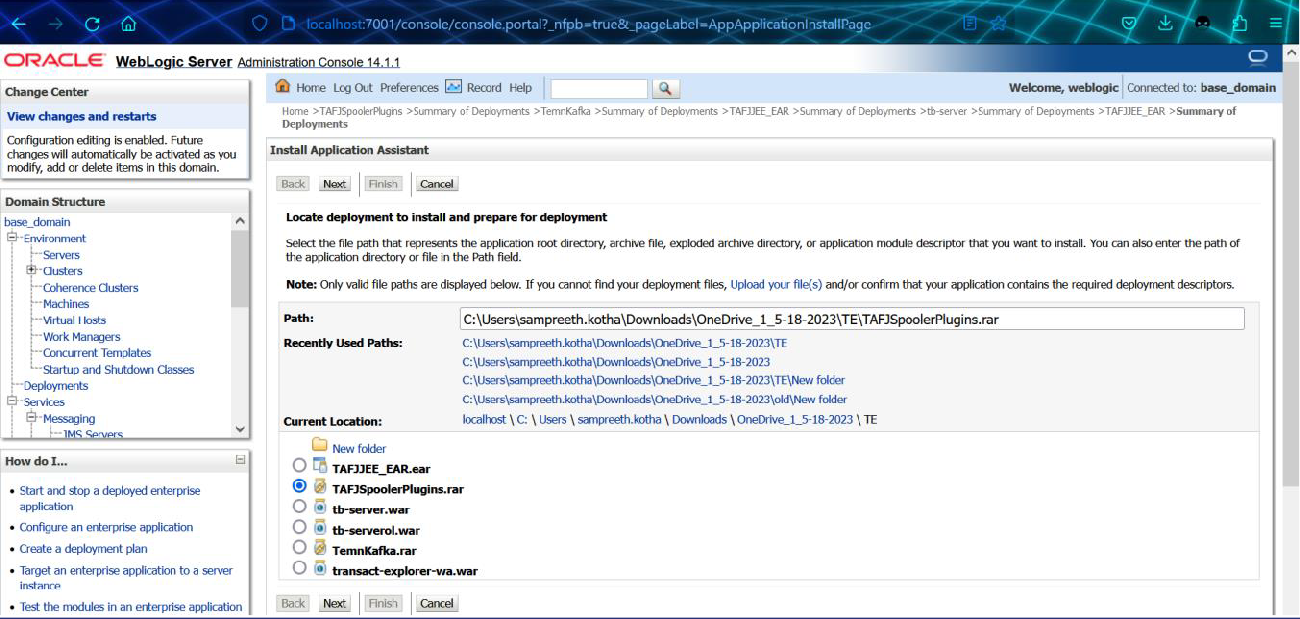Open the browser extensions puzzle icon
The height and width of the screenshot is (619, 1300).
1240,23
